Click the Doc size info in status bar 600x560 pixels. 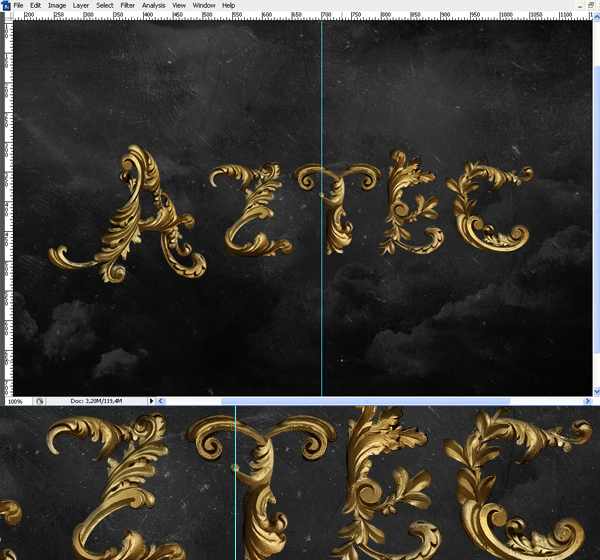[x=95, y=401]
